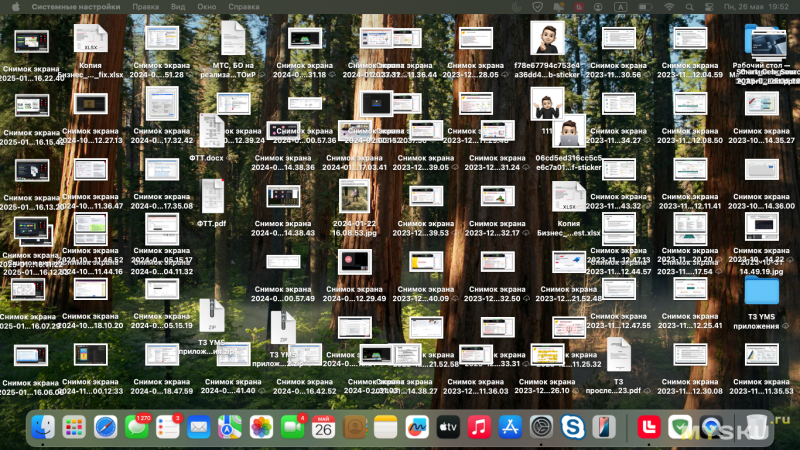Select Копия Бизнес_..._fix.xlsx file
Viewport: 800px width, 450px height.
(90, 38)
